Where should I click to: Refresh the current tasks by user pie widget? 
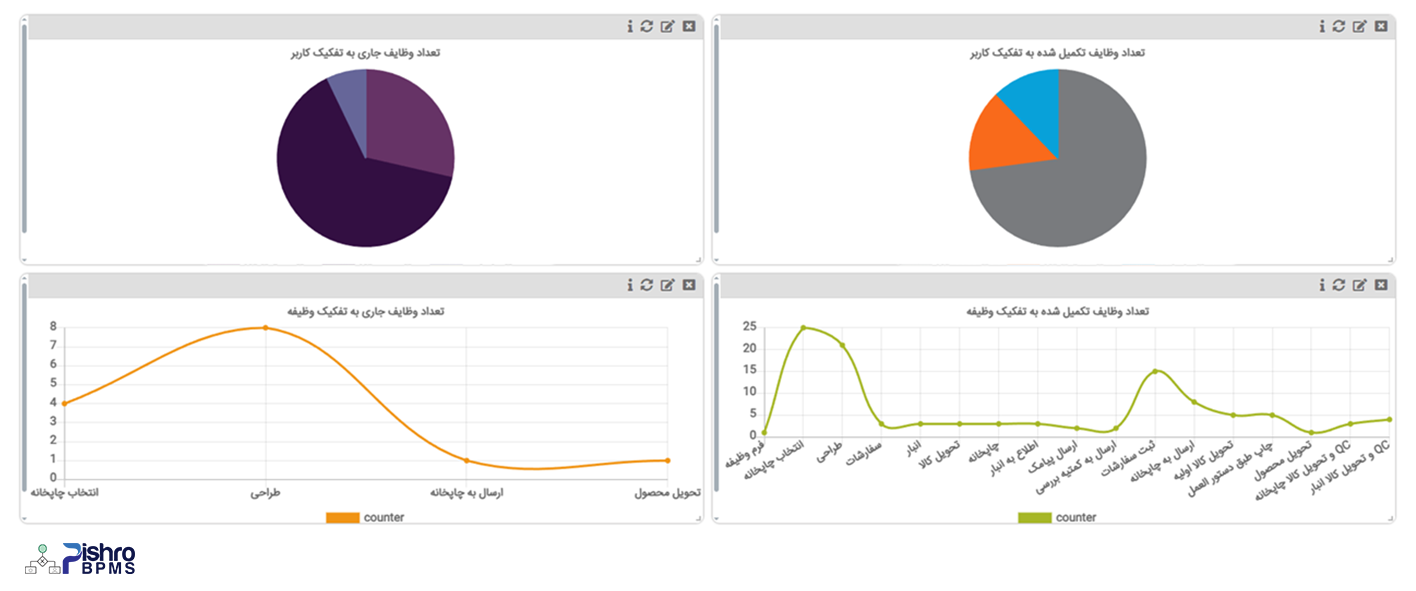coord(647,26)
